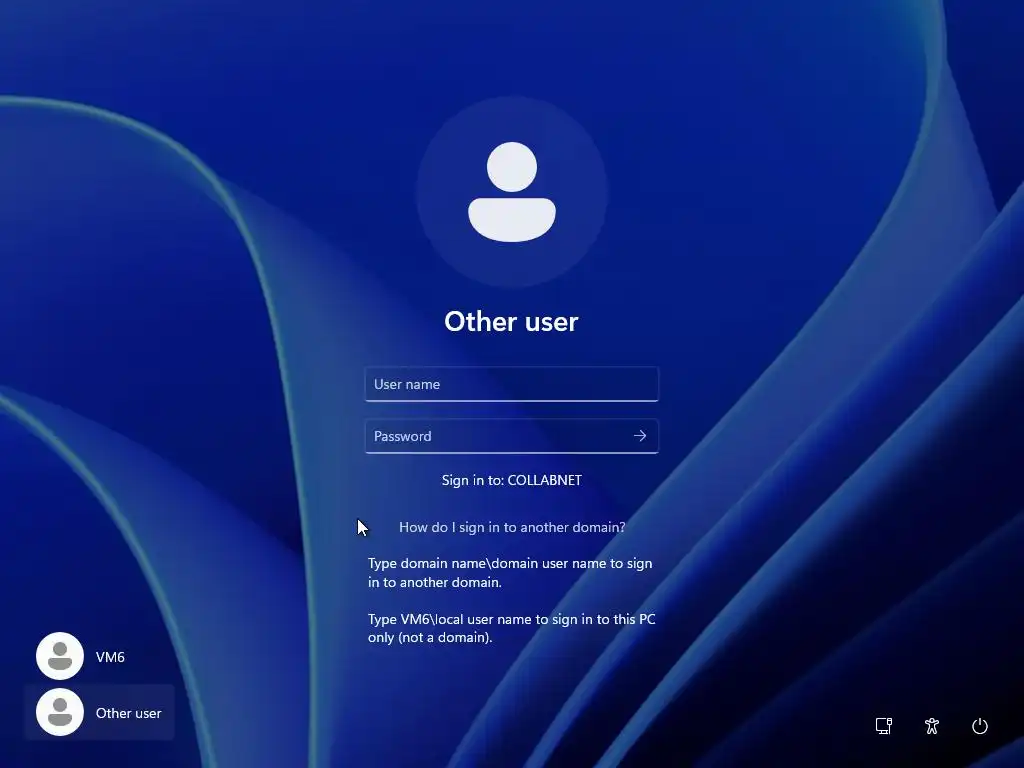Viewport: 1024px width, 768px height.
Task: Select the Other user account
Action: tap(99, 712)
